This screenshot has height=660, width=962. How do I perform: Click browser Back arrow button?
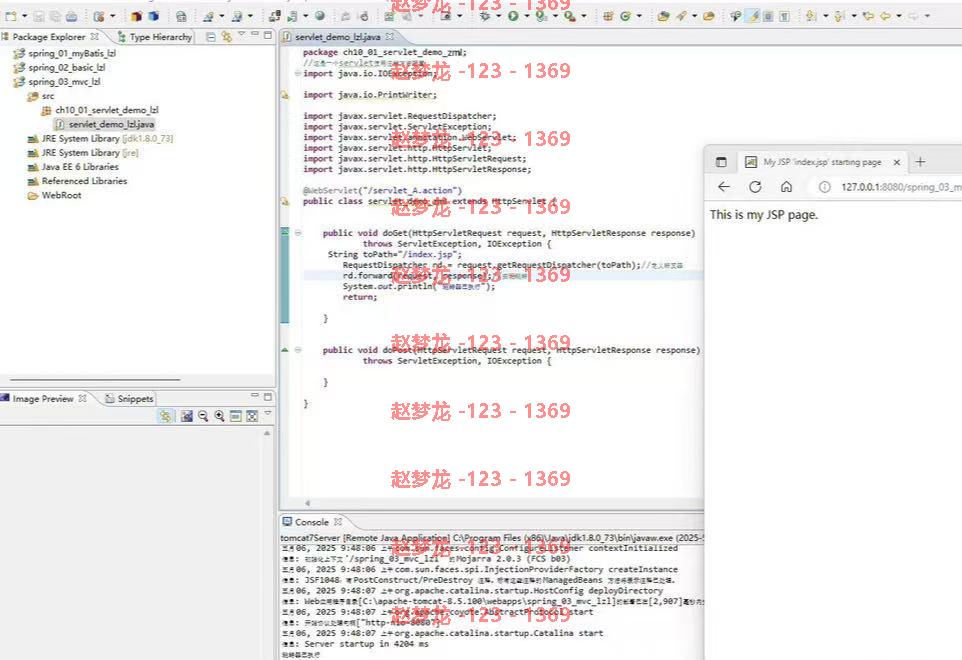(x=724, y=187)
